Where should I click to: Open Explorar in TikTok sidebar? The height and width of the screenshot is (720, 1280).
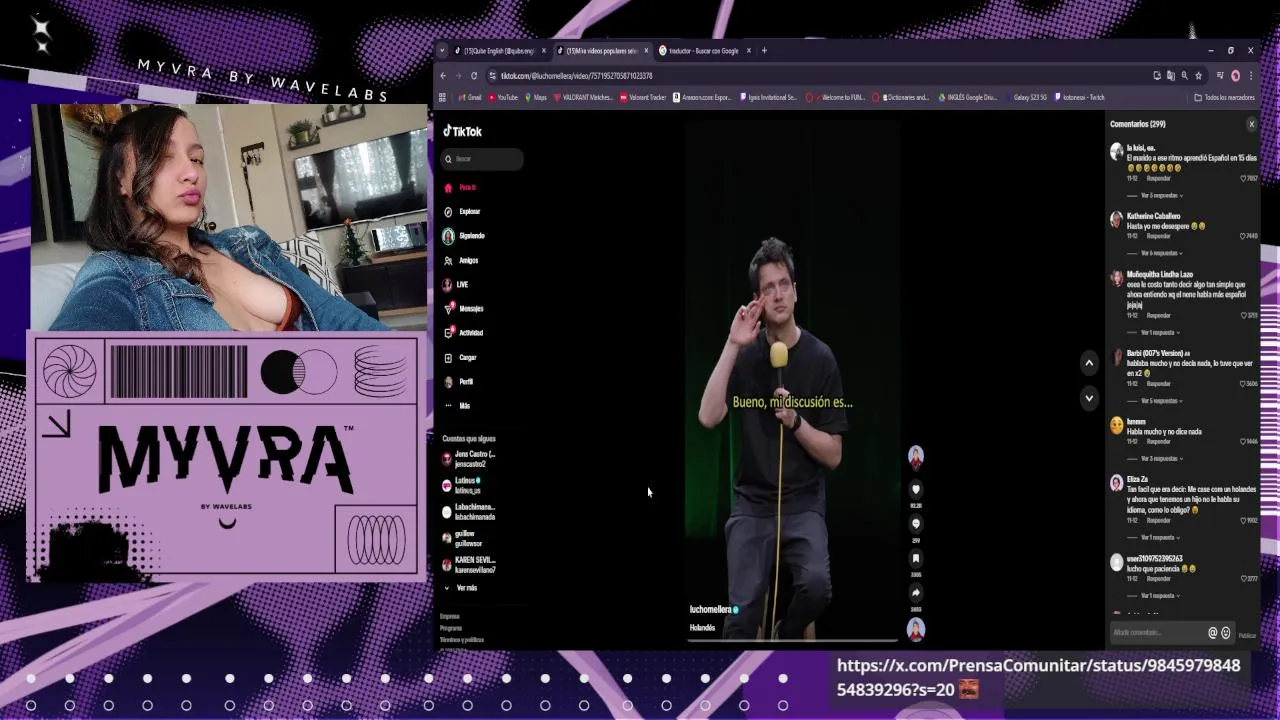point(463,212)
